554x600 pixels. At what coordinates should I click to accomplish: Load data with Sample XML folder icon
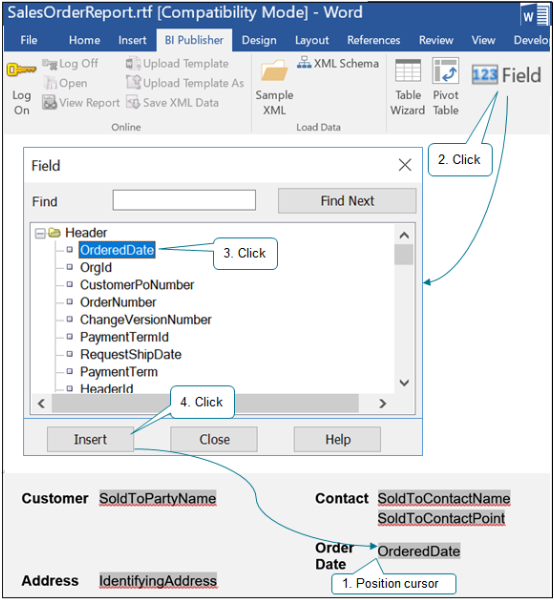274,70
